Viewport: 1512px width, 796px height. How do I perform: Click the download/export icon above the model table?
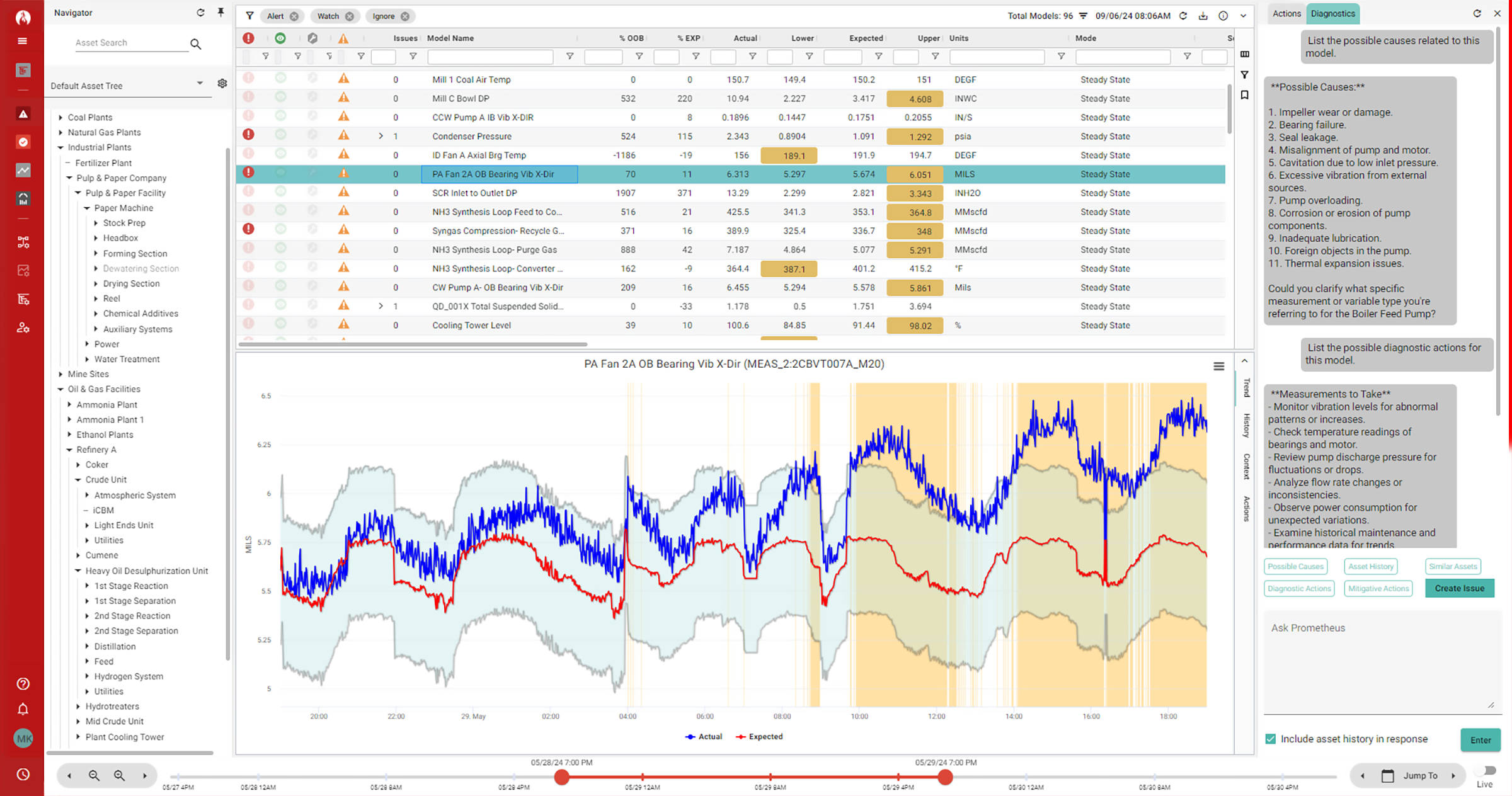1203,16
